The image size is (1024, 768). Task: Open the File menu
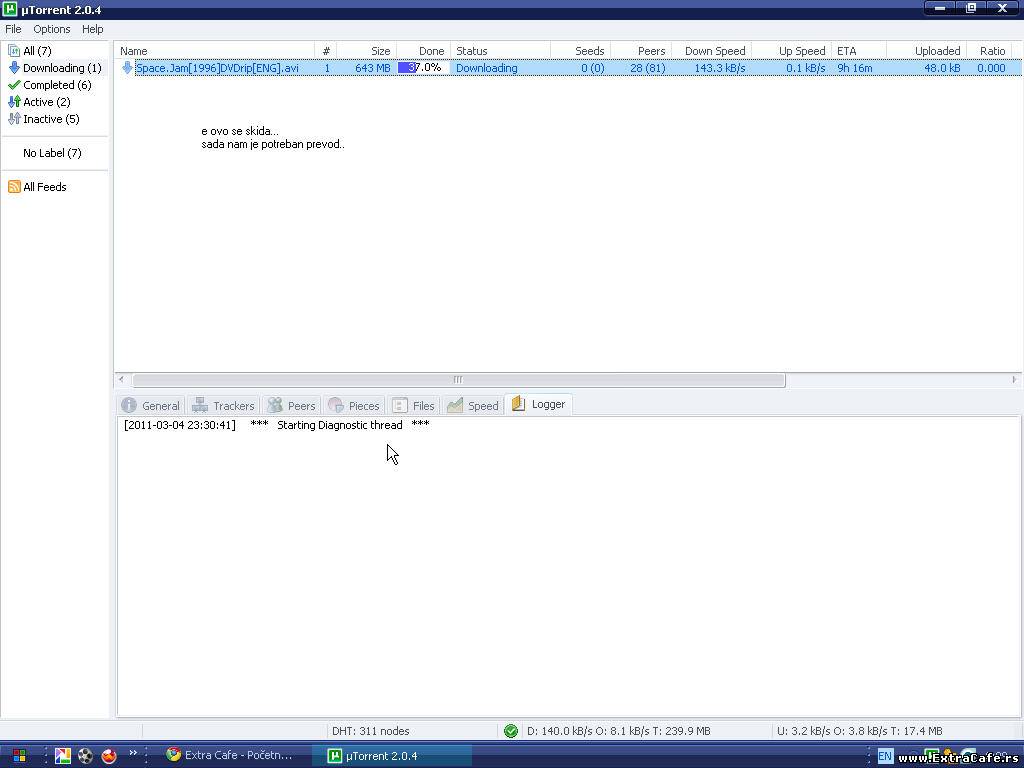(13, 29)
